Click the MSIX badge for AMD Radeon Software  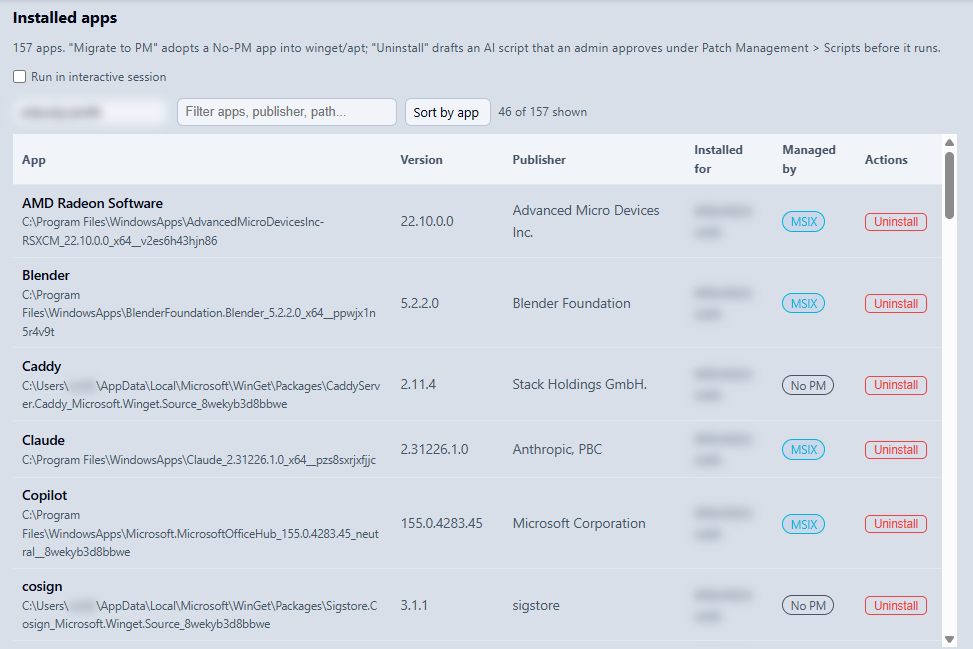804,222
